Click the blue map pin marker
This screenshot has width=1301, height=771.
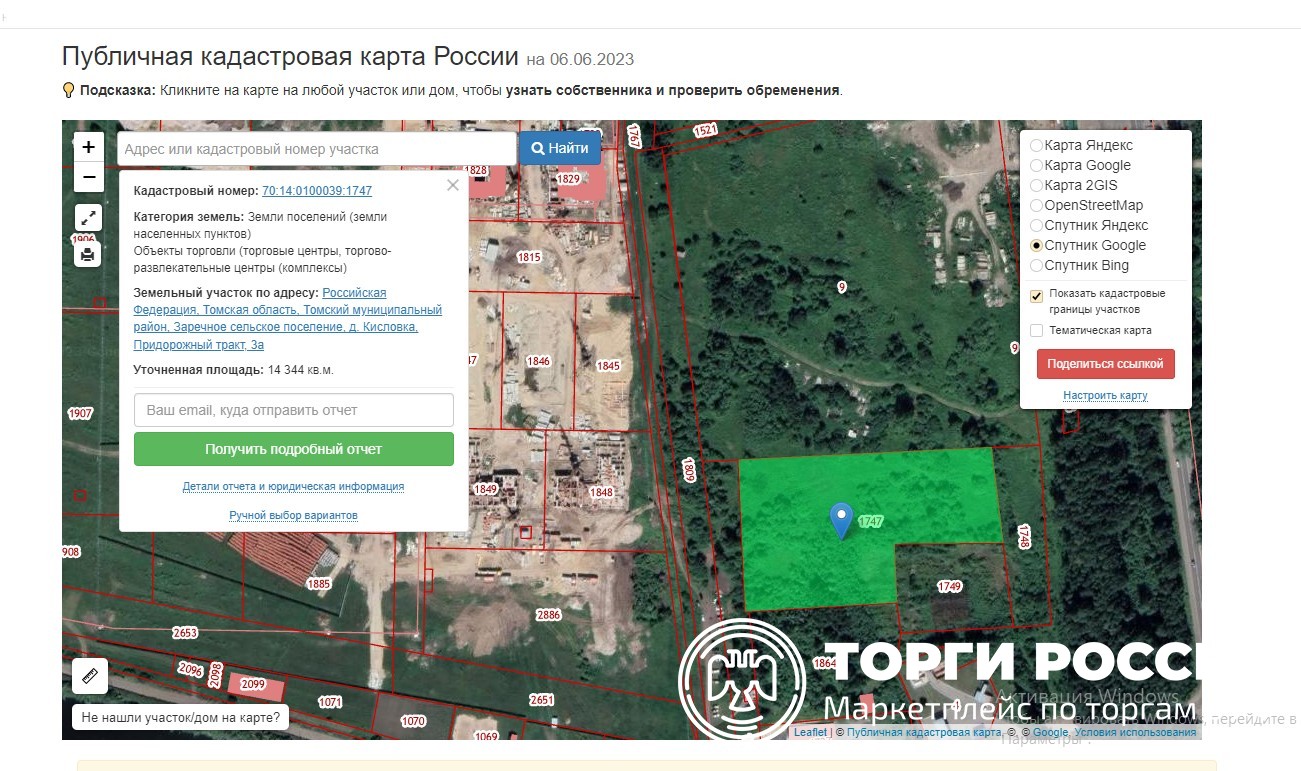tap(842, 519)
